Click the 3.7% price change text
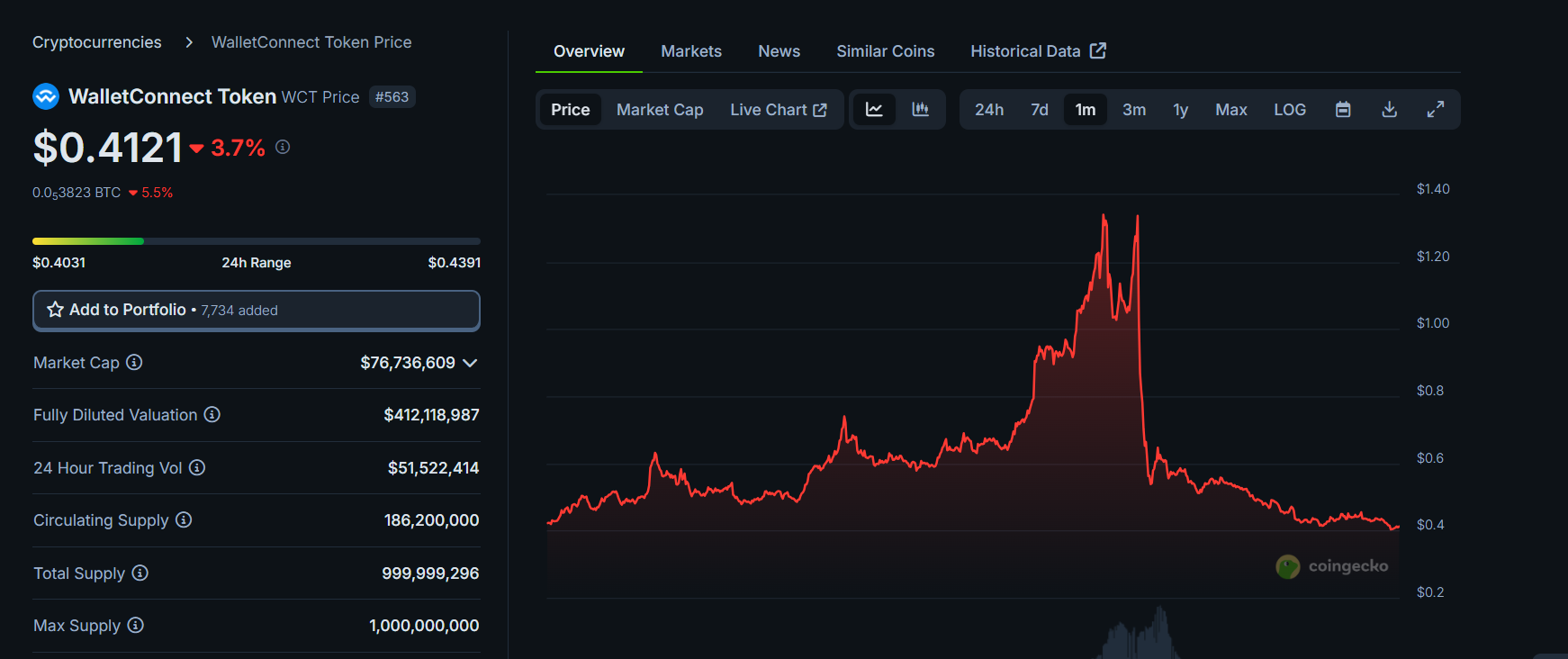This screenshot has width=1568, height=659. point(238,148)
